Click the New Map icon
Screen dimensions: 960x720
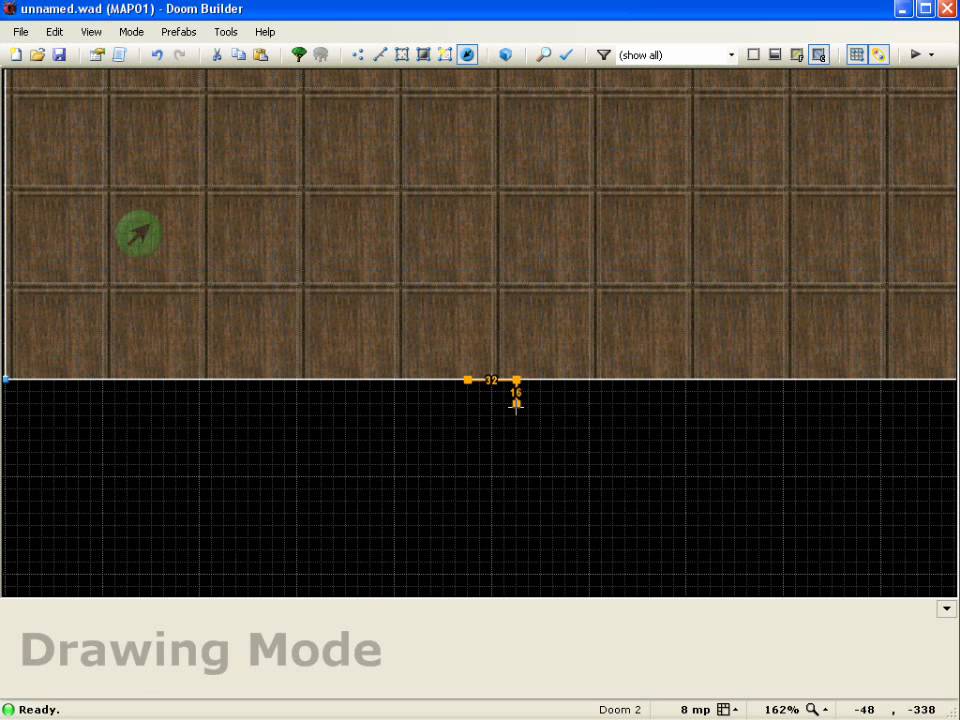pos(16,54)
